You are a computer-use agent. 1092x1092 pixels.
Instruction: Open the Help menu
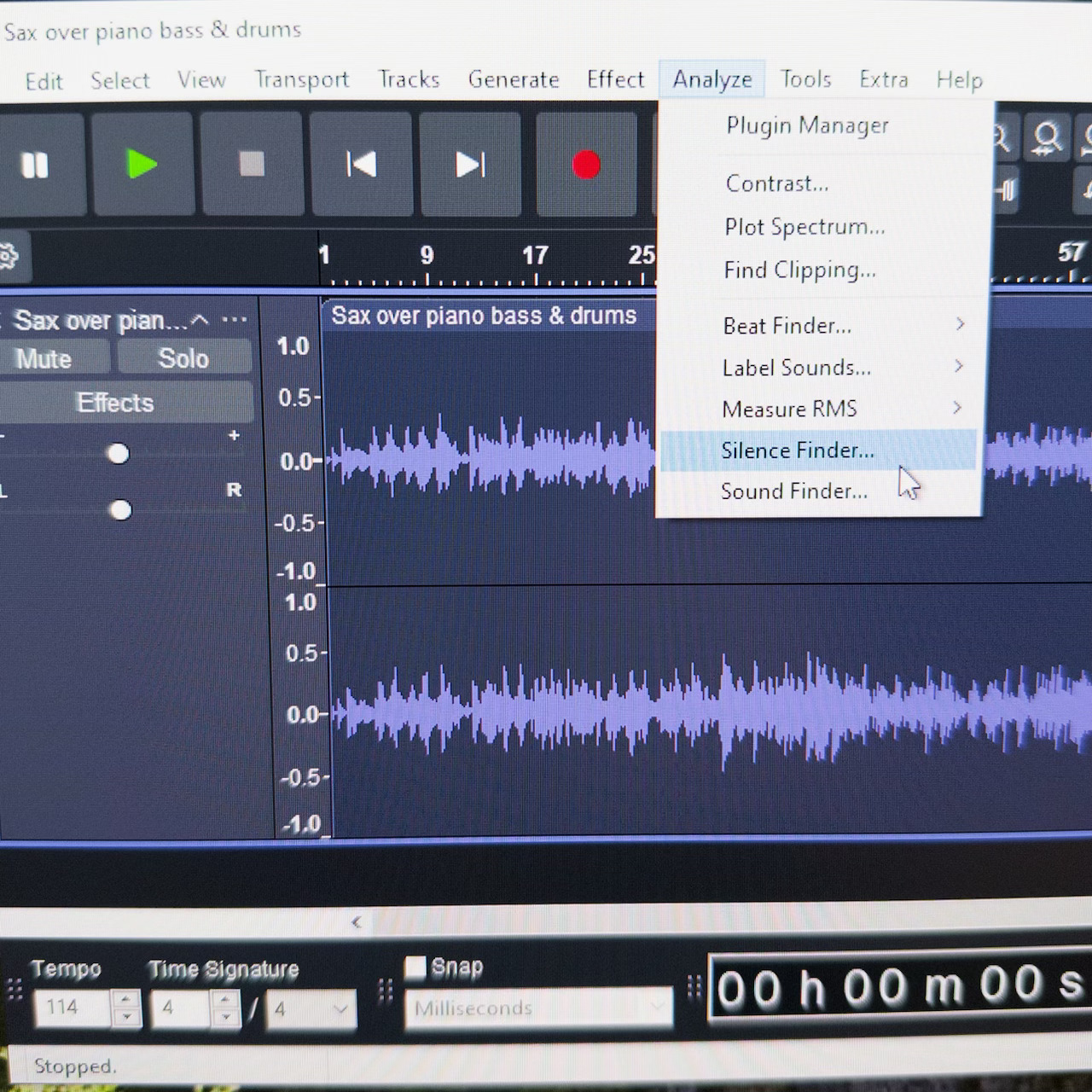point(959,79)
